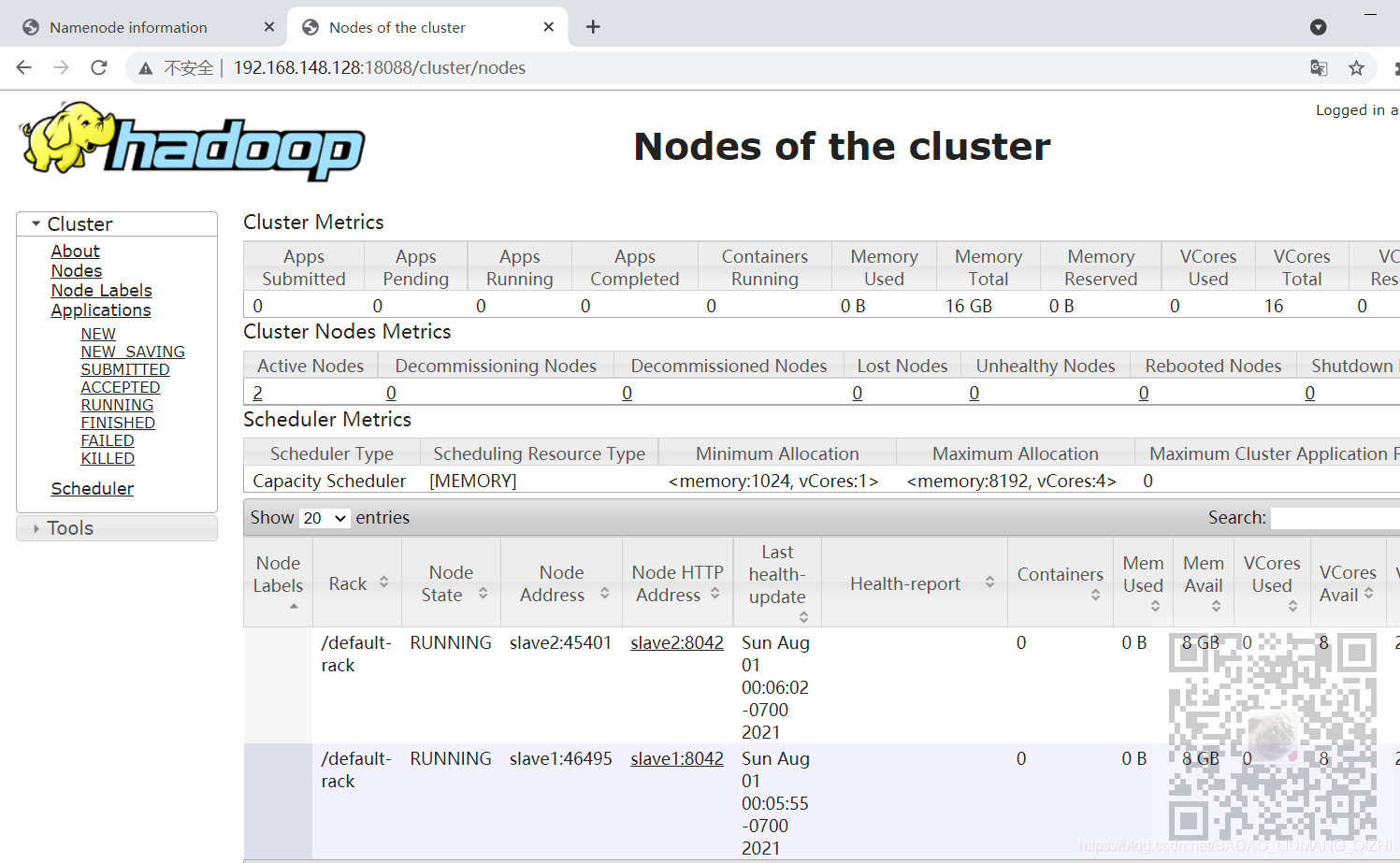The image size is (1400, 863).
Task: Sort by VCores Used column arrows
Action: coord(1292,606)
